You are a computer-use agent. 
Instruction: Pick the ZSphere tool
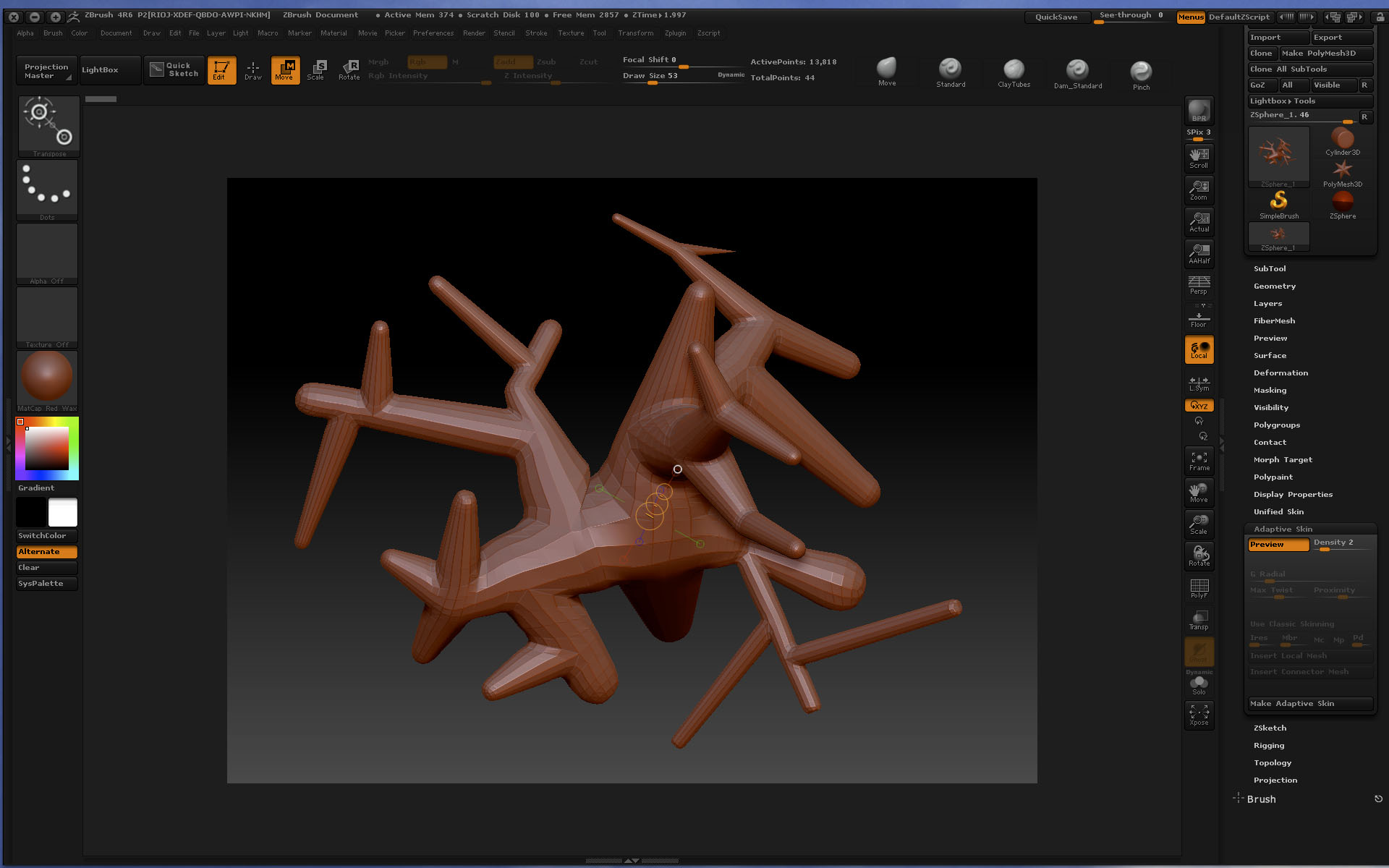pos(1343,205)
